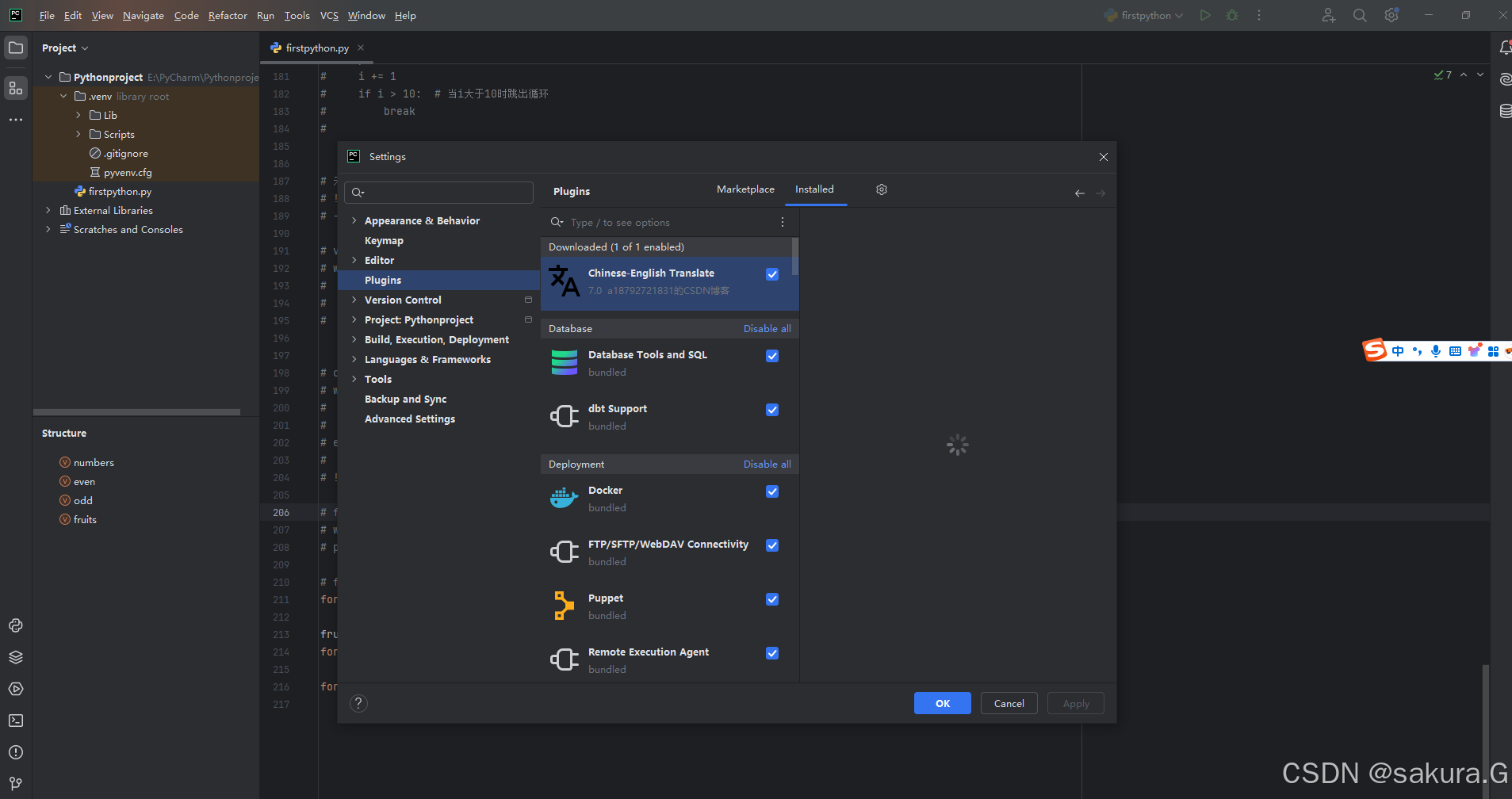Click the Sogou input method S icon
Screen dimensions: 1512x799
click(x=1375, y=350)
